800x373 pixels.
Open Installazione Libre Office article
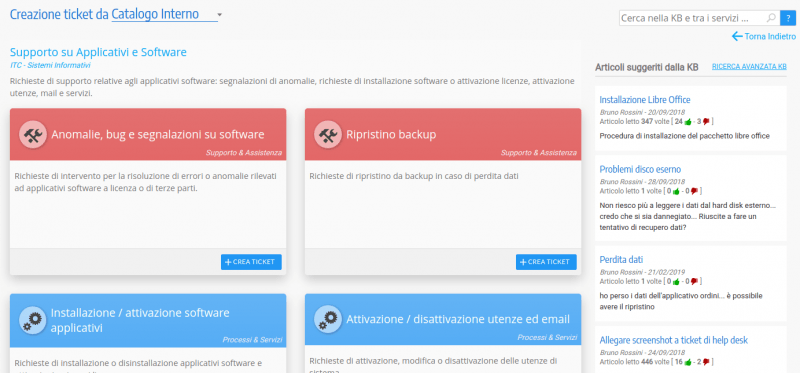(x=645, y=100)
